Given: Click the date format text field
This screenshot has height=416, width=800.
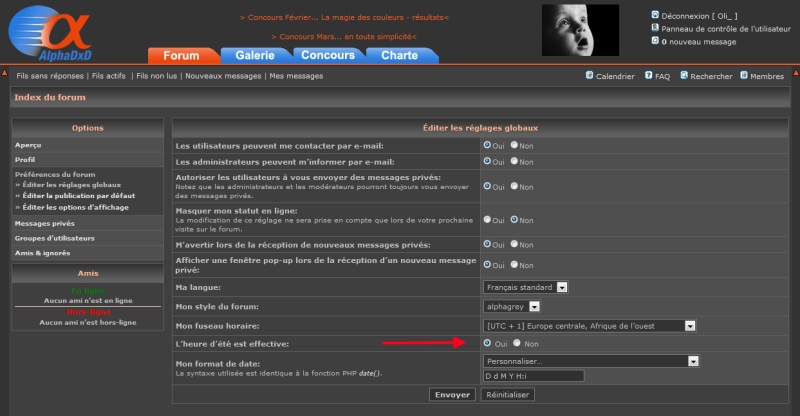Looking at the screenshot, I should [x=533, y=376].
